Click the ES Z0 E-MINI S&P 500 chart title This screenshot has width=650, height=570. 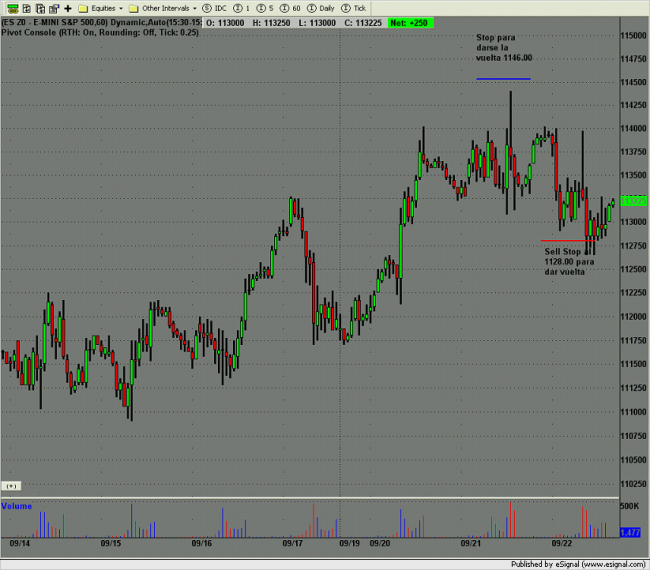101,22
